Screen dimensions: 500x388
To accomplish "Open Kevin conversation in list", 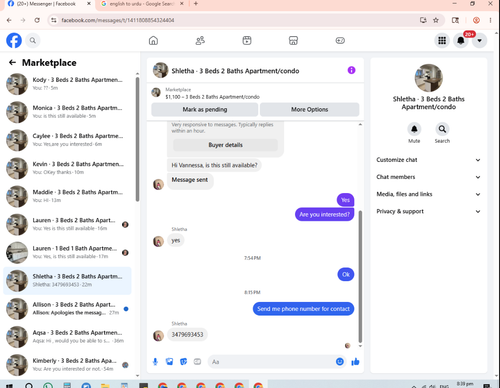I will click(67, 168).
